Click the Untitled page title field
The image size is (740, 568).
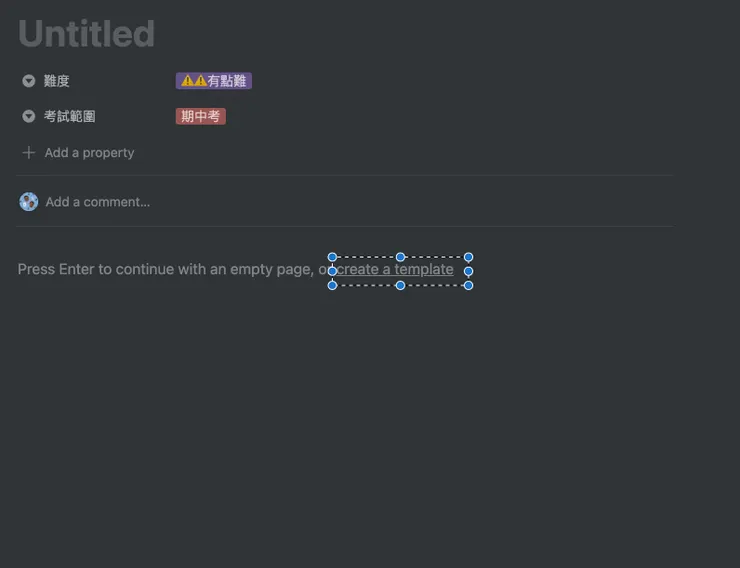click(87, 34)
